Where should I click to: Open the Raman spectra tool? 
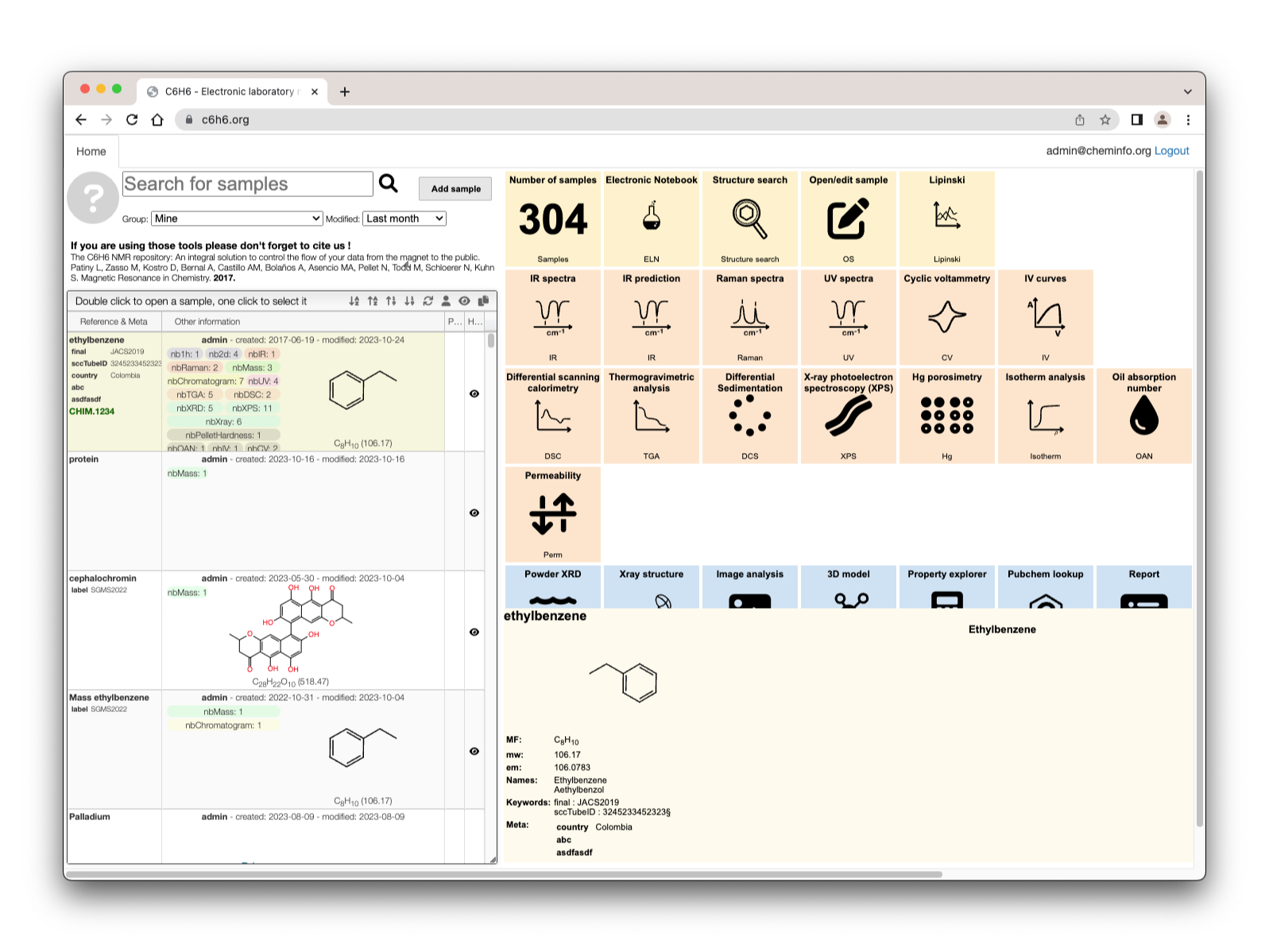pos(749,316)
